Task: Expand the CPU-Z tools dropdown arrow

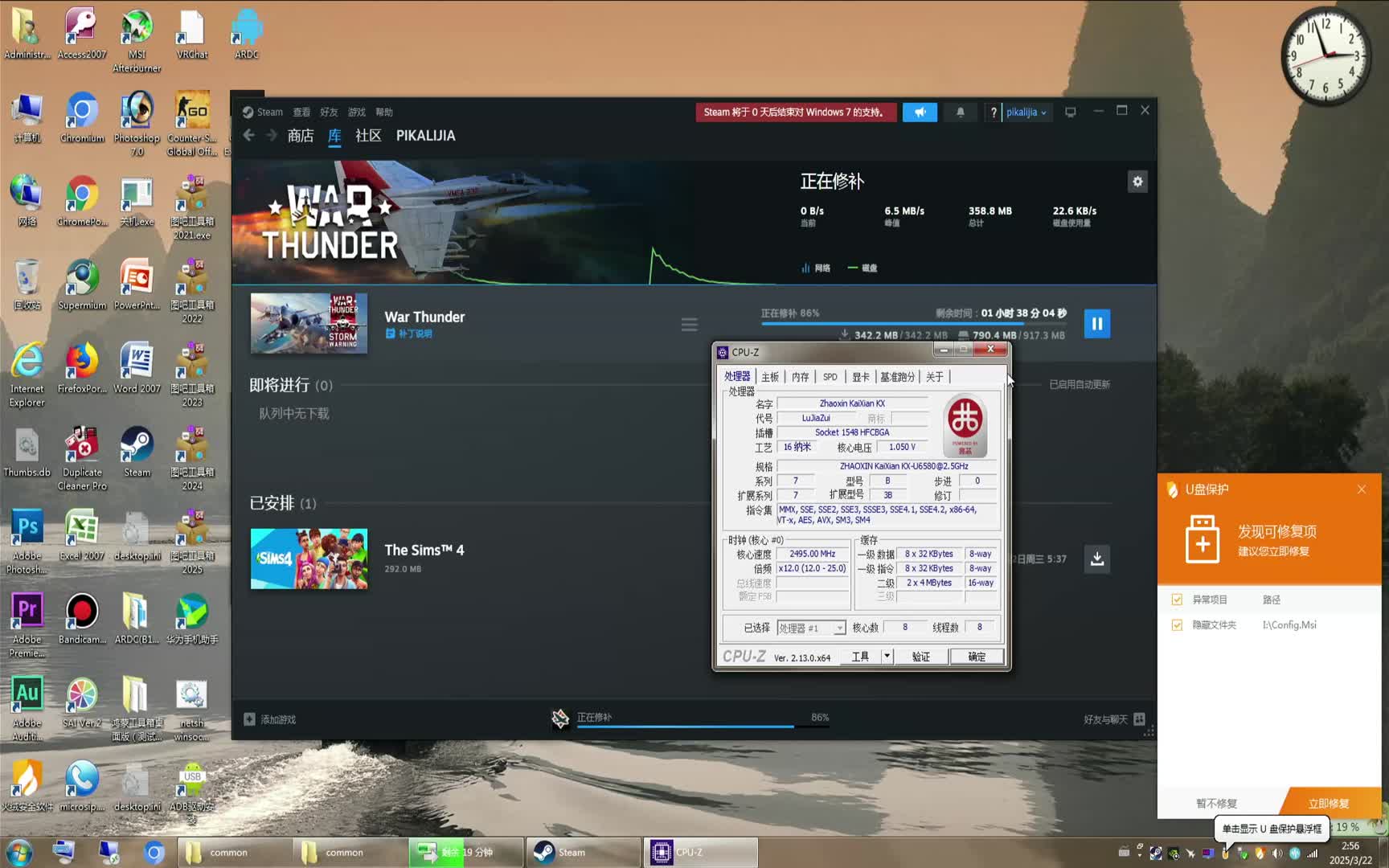Action: tap(887, 657)
